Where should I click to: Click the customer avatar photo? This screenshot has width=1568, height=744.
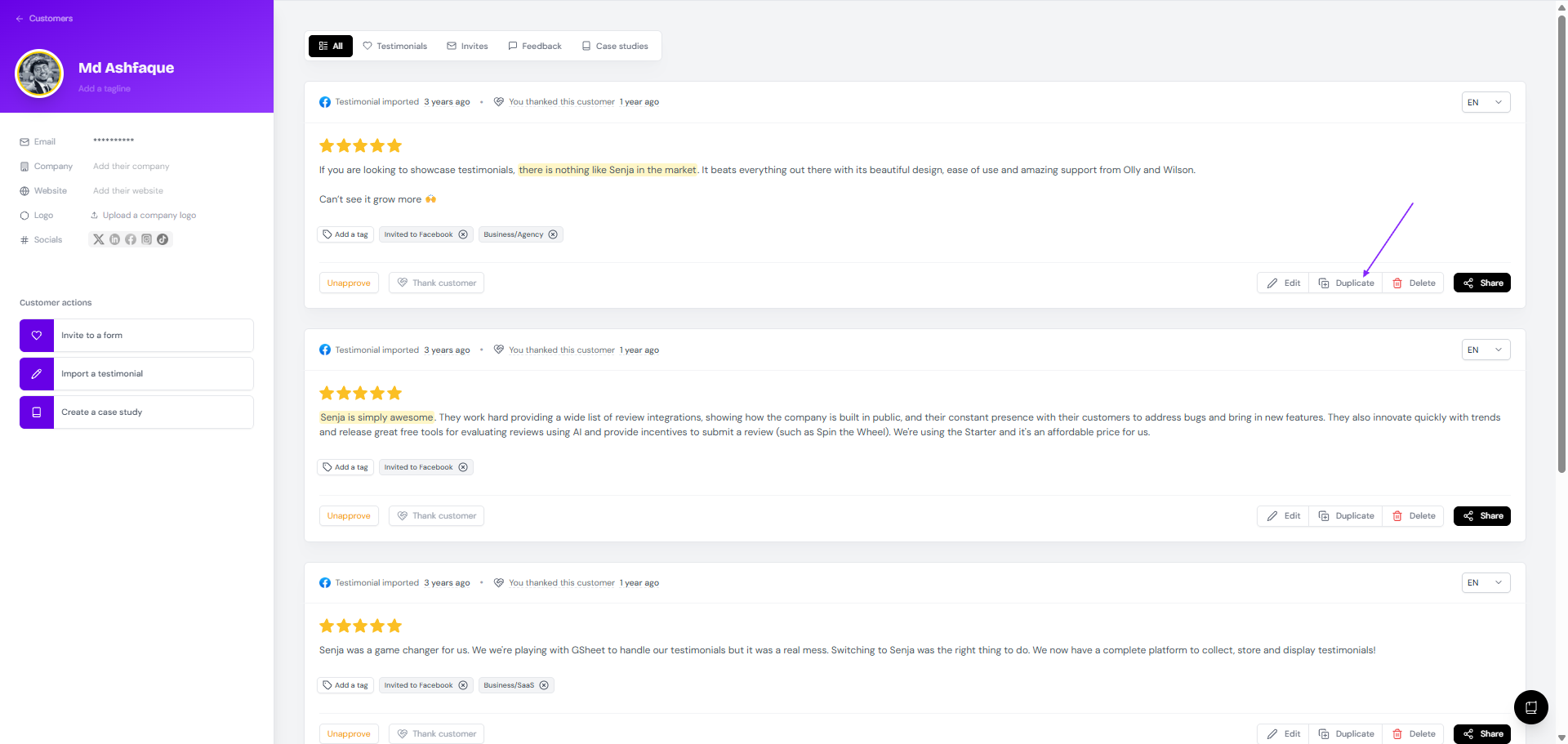[39, 74]
